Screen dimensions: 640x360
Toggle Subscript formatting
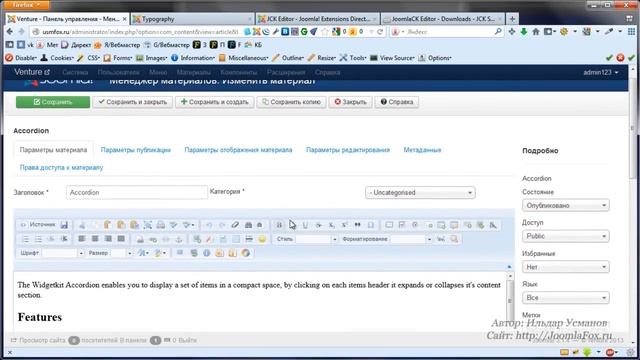331,225
